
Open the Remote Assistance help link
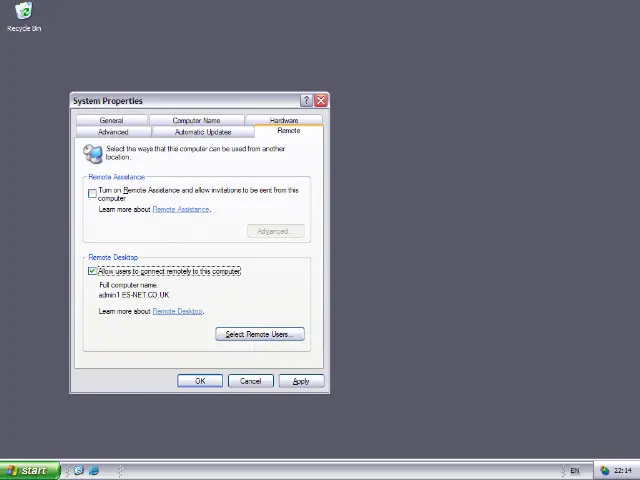pos(181,209)
